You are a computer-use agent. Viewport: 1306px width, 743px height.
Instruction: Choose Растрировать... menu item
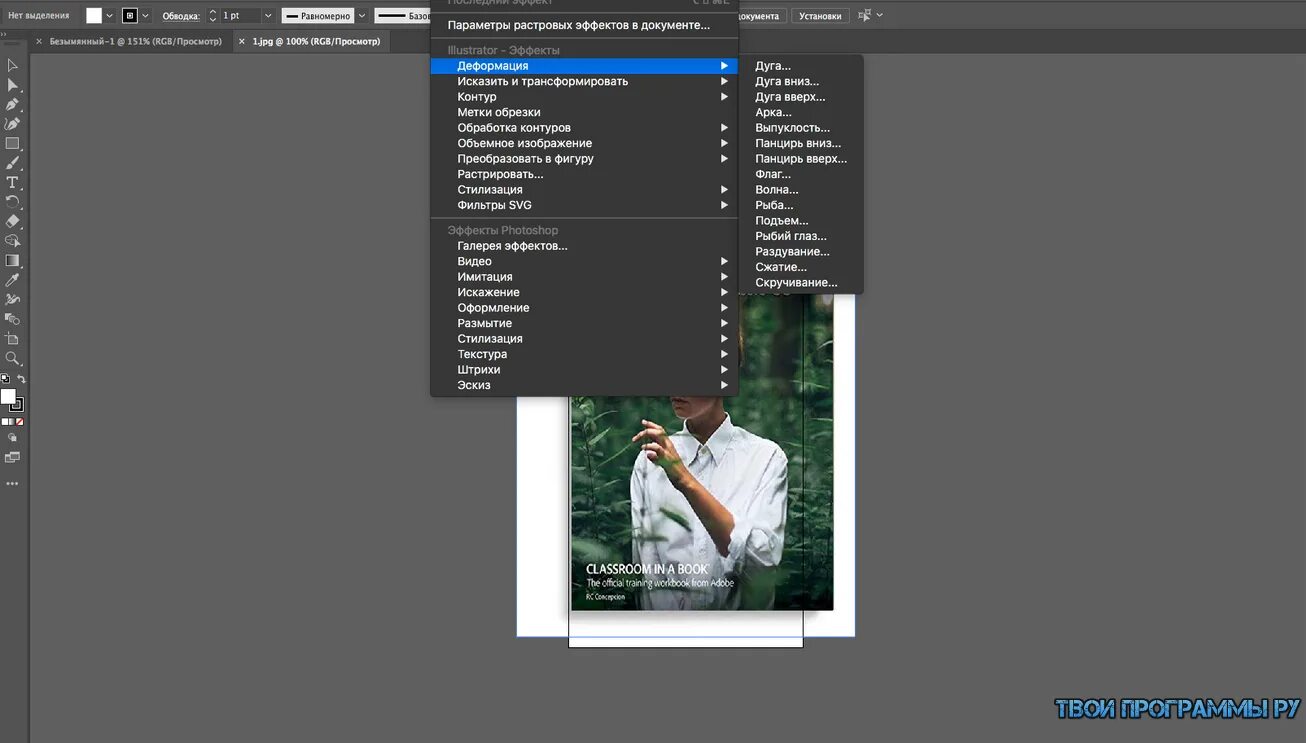pyautogui.click(x=584, y=174)
